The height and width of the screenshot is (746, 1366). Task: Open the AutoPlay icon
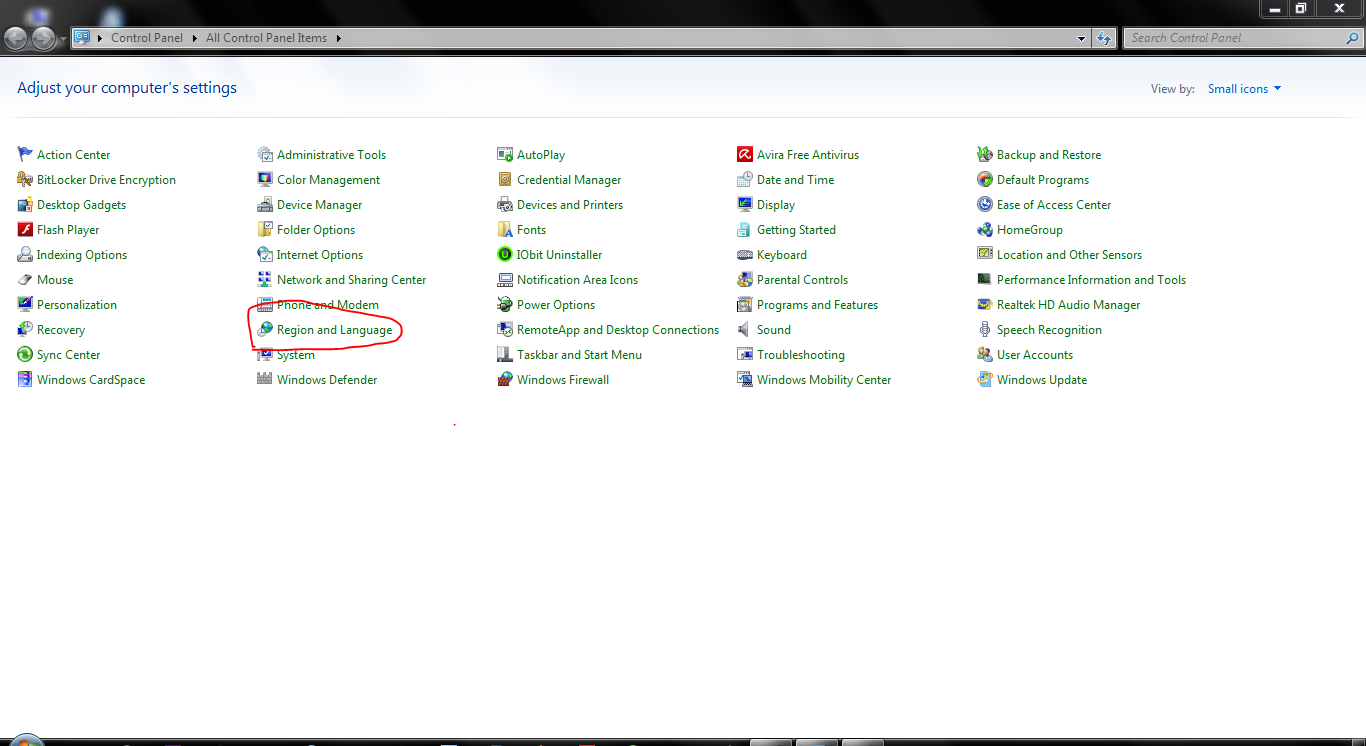[x=505, y=154]
